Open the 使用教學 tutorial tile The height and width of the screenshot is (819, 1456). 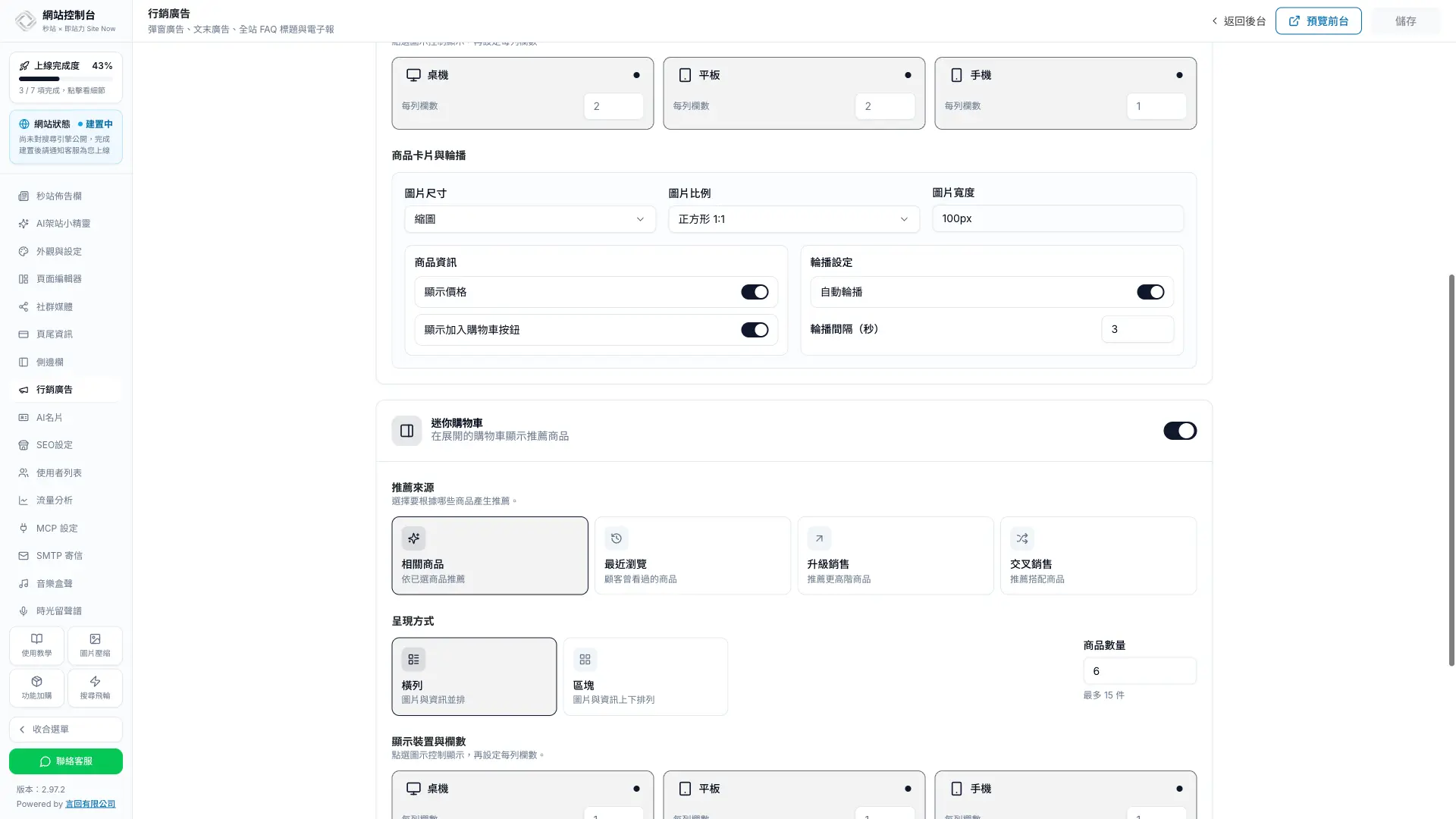(x=36, y=645)
